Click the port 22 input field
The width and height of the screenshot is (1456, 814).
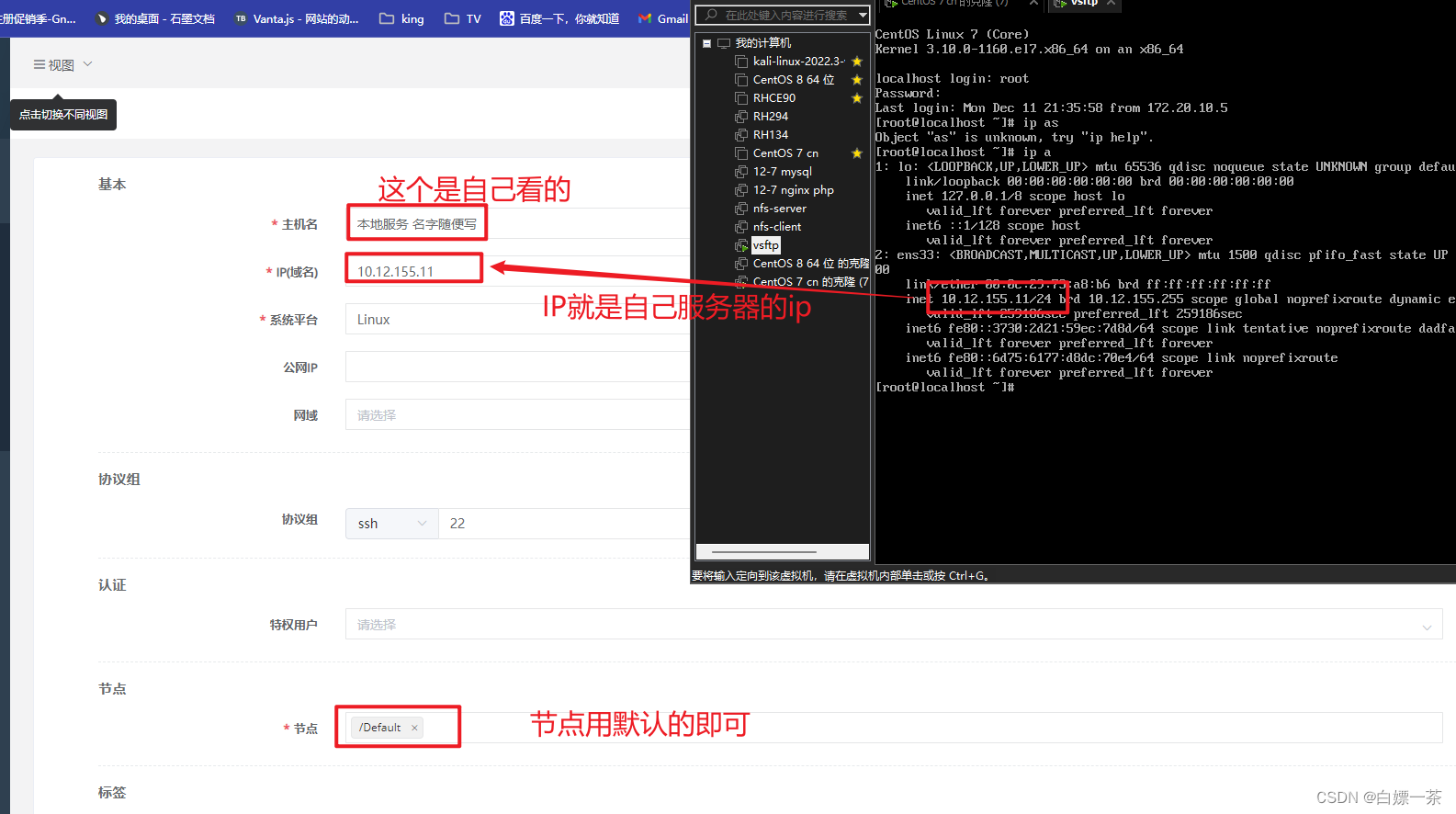(564, 523)
